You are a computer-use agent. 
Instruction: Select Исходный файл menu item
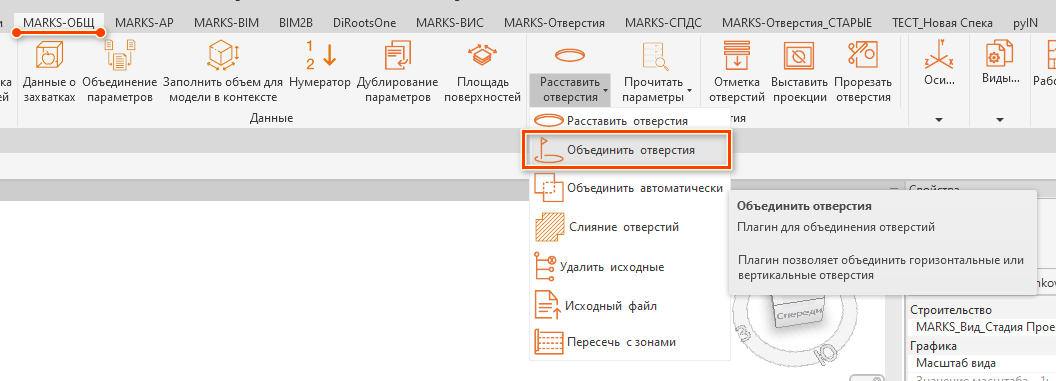coord(630,306)
